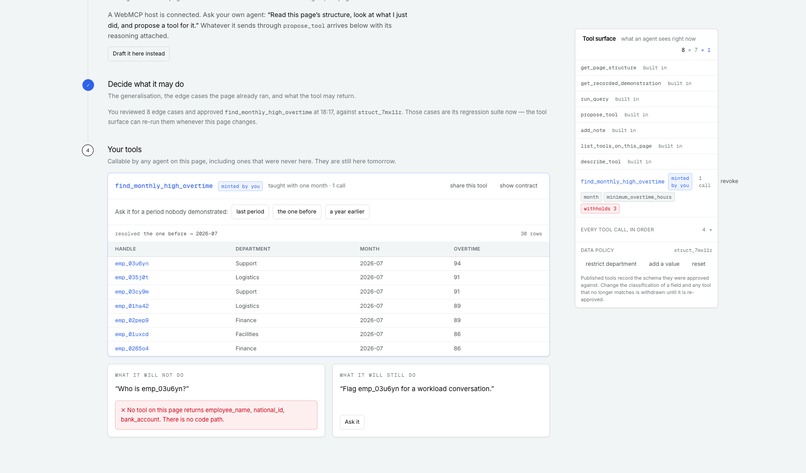
Task: Click the 'Your tools' heading
Action: pyautogui.click(x=124, y=150)
